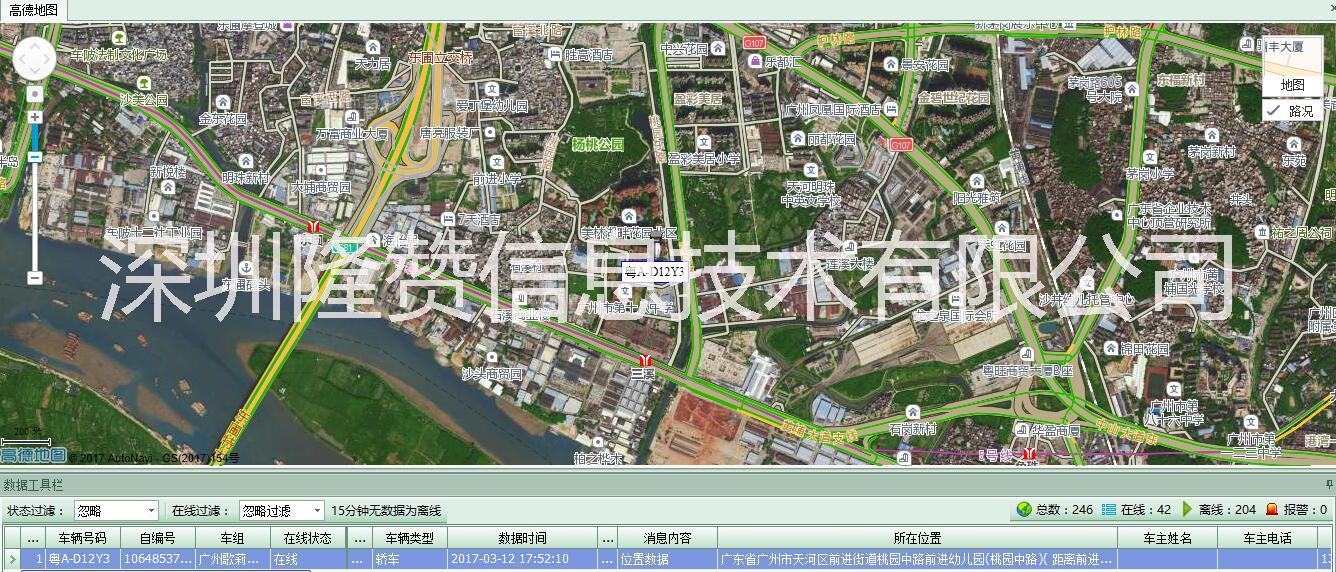Screen dimensions: 1336x572
Task: Click the 粤A-D12Y3 vehicle marker on map
Action: [654, 271]
